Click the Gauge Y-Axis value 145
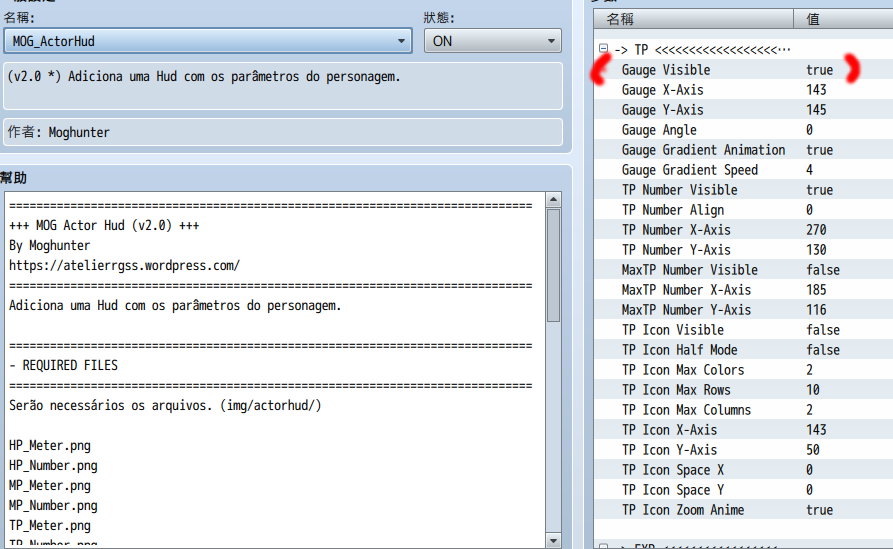893x549 pixels. coord(816,110)
